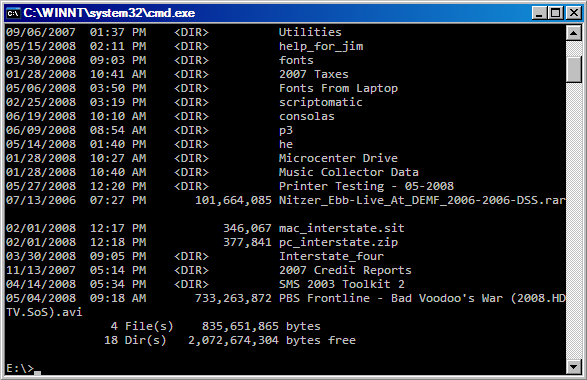
Task: Click the 2,072,674,304 bytes free text
Action: click(x=272, y=340)
